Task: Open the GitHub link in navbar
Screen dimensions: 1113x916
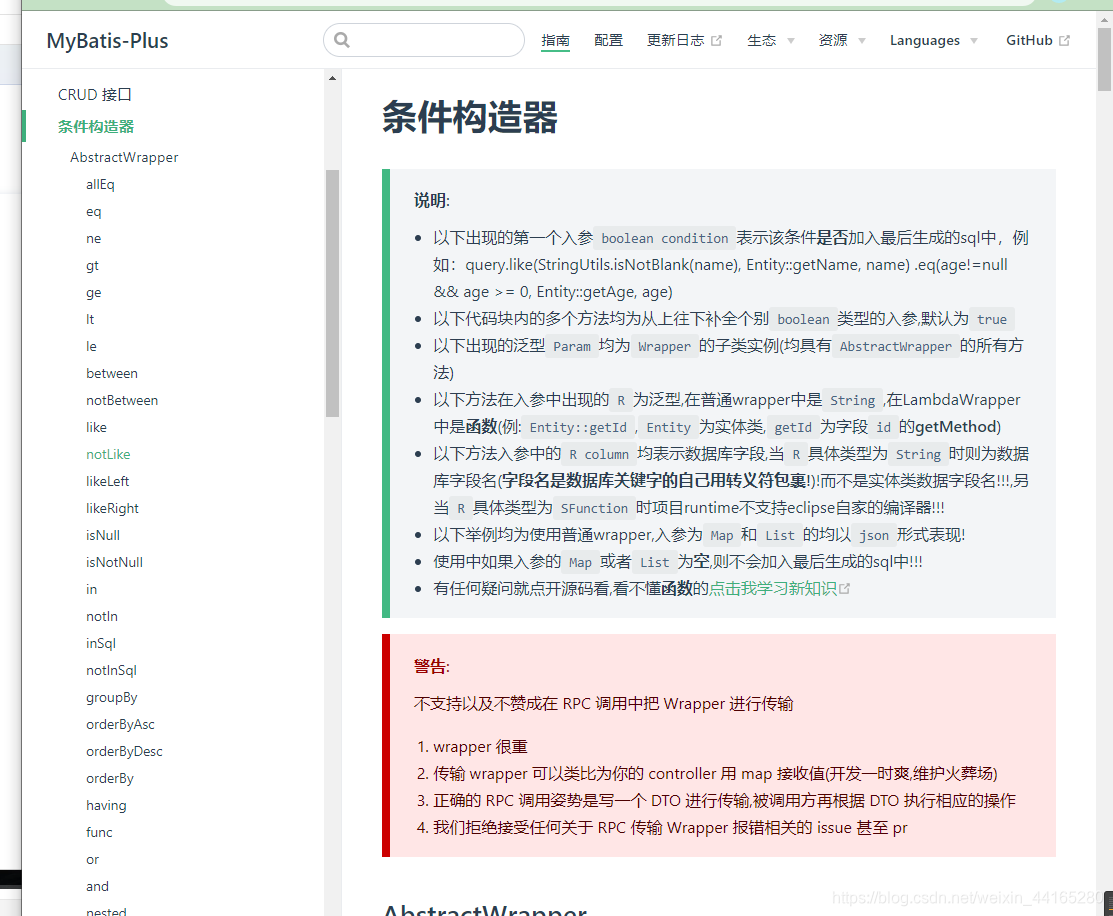Action: pyautogui.click(x=1029, y=40)
